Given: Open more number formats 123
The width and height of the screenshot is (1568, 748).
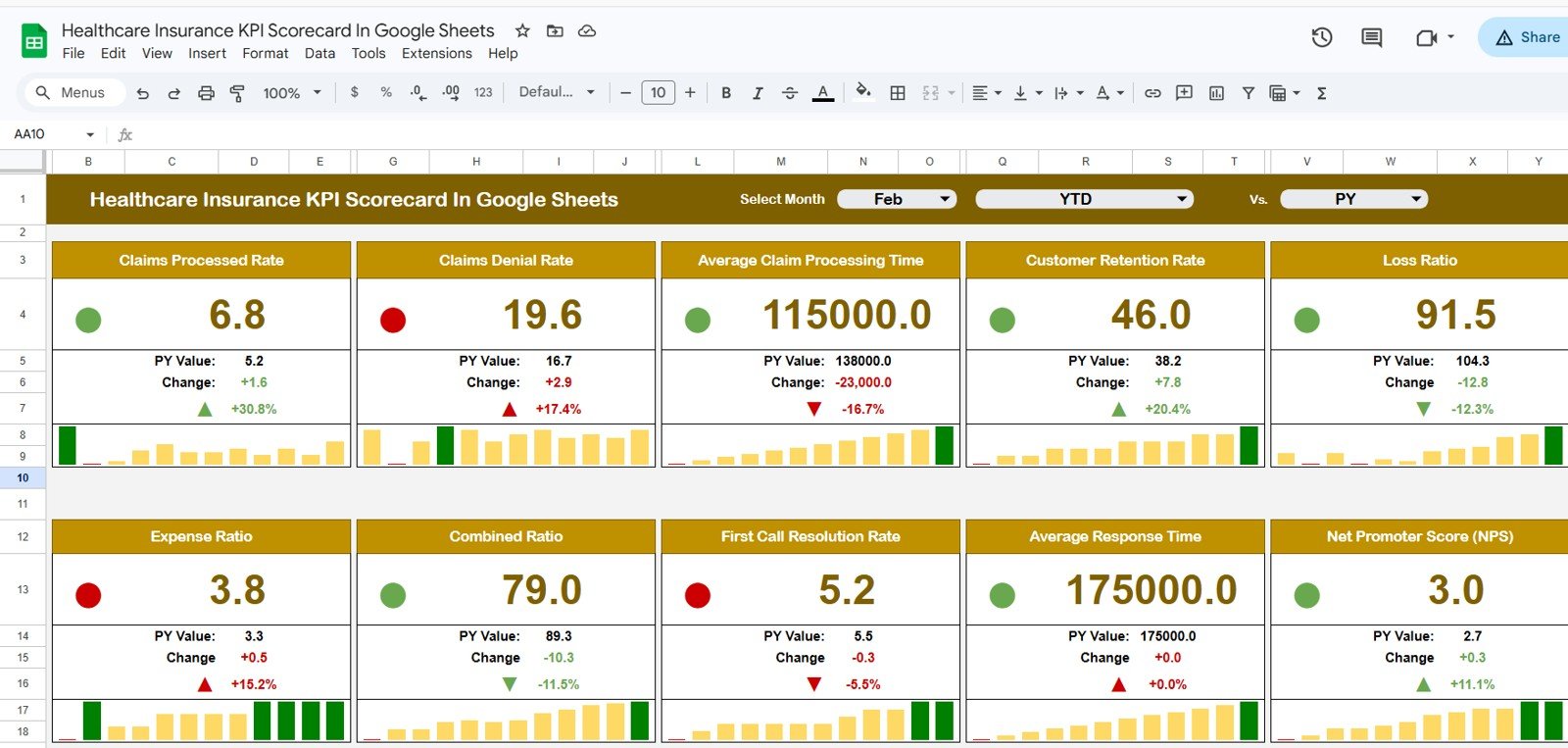Looking at the screenshot, I should tap(483, 92).
